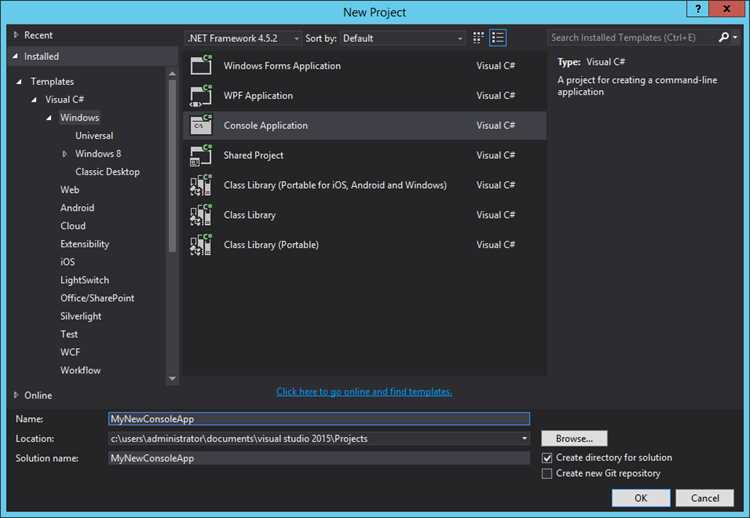Open search options dropdown arrow

pyautogui.click(x=735, y=37)
